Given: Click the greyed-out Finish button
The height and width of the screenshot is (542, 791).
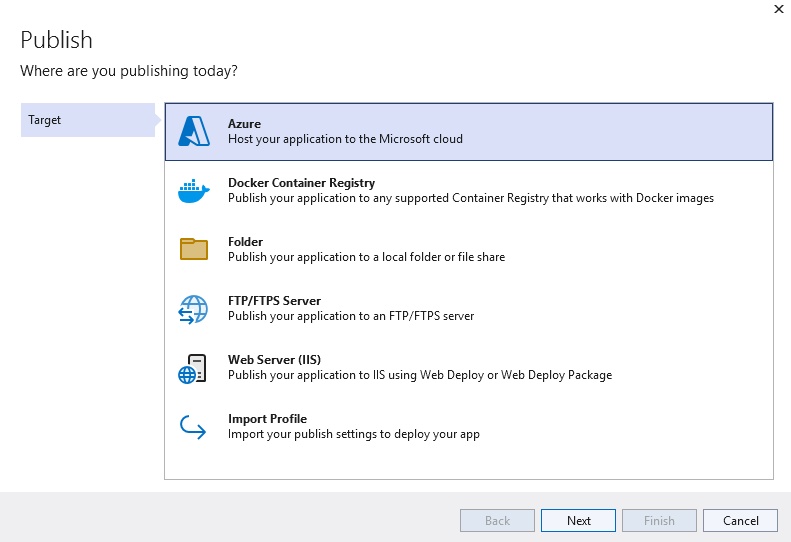Looking at the screenshot, I should click(659, 520).
